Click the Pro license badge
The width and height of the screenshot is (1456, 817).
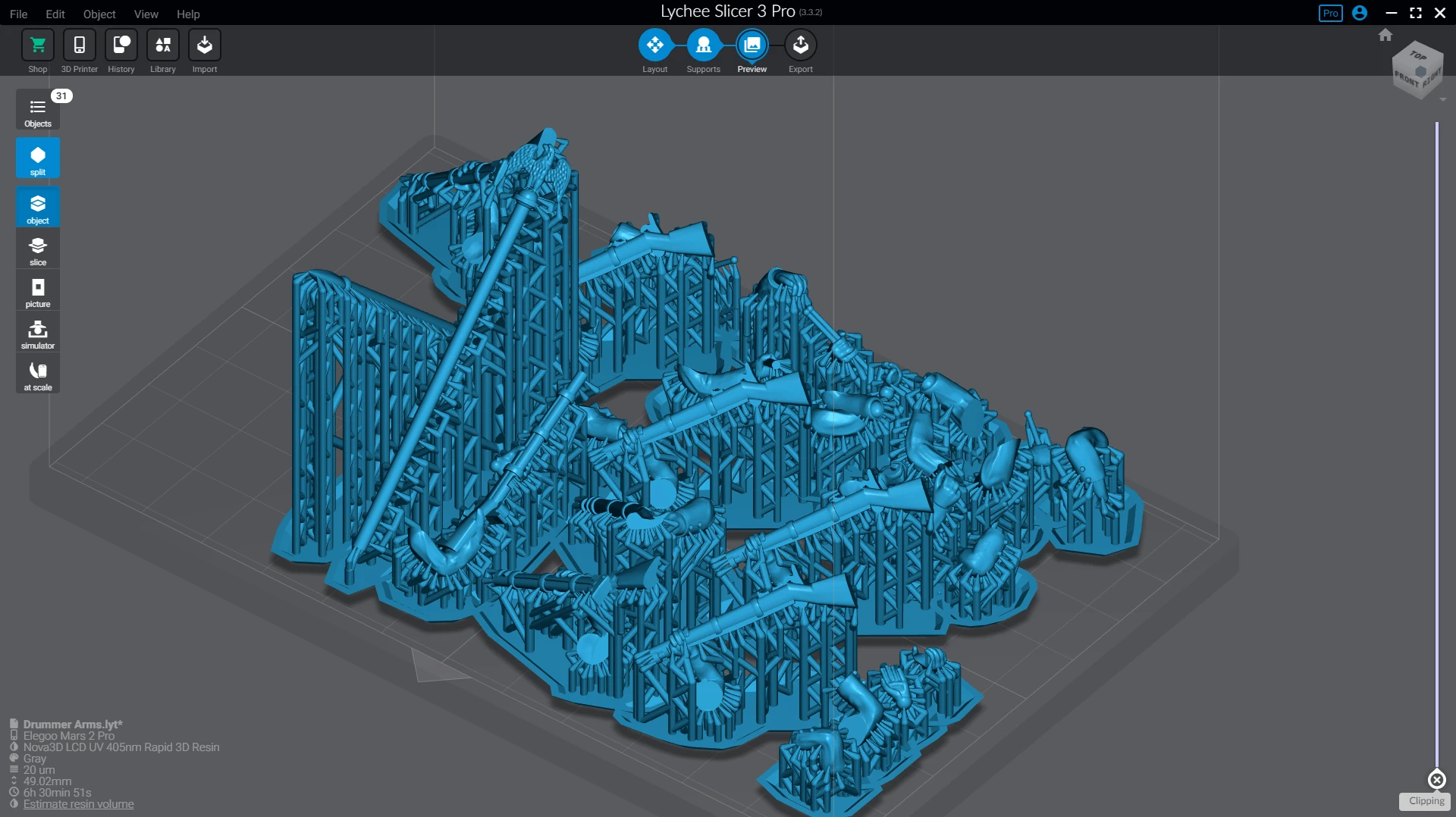pyautogui.click(x=1330, y=13)
